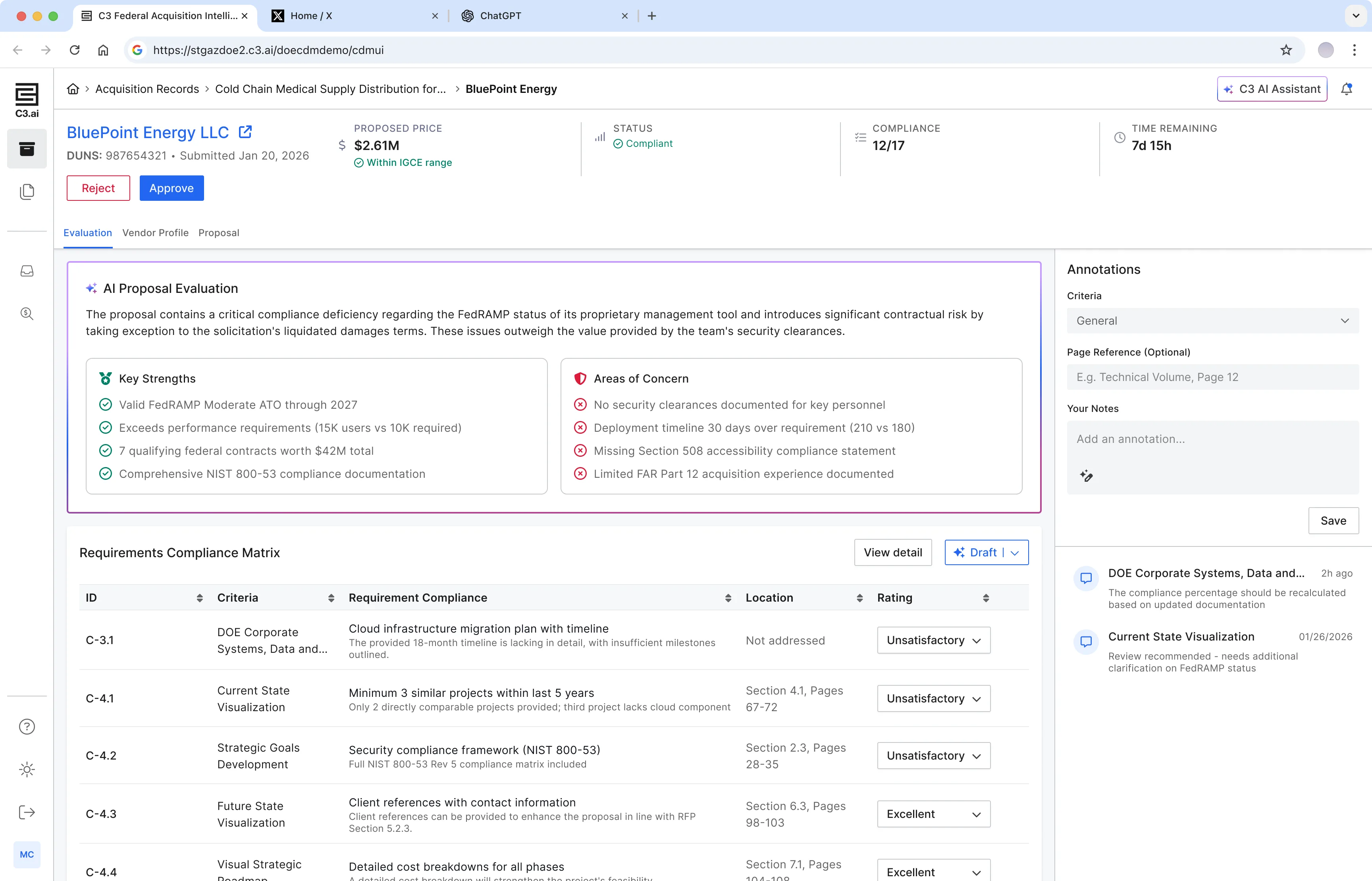Click the Page Reference input field

pyautogui.click(x=1212, y=377)
